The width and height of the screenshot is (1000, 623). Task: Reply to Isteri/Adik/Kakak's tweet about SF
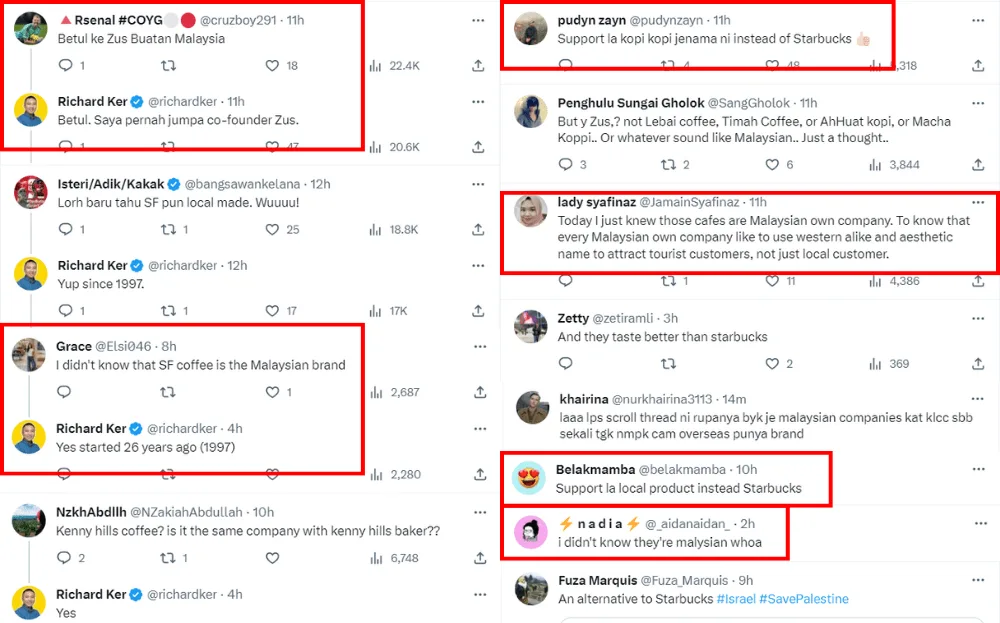point(66,230)
